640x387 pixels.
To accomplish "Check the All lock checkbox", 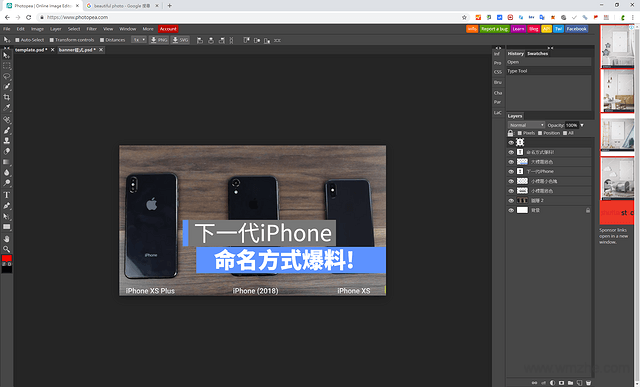I will click(x=565, y=133).
